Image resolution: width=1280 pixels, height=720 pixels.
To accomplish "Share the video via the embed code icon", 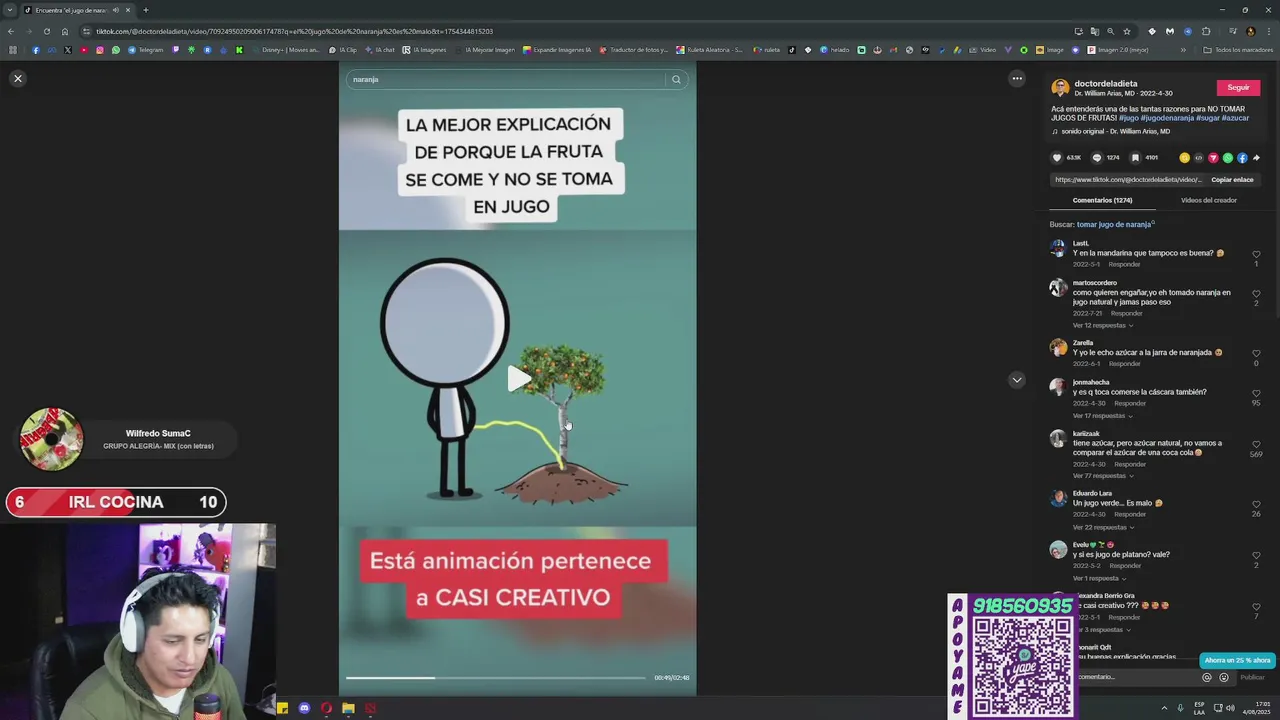I will pos(1199,158).
